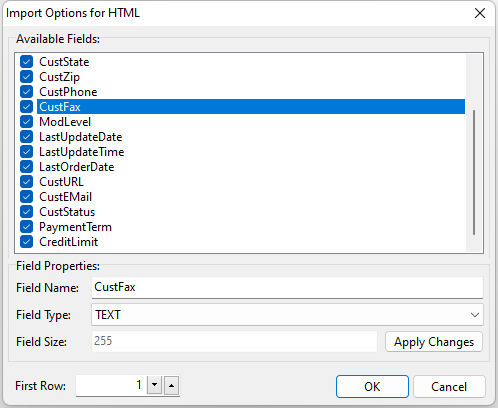Select the CustZip field name
The width and height of the screenshot is (498, 408).
(x=59, y=77)
